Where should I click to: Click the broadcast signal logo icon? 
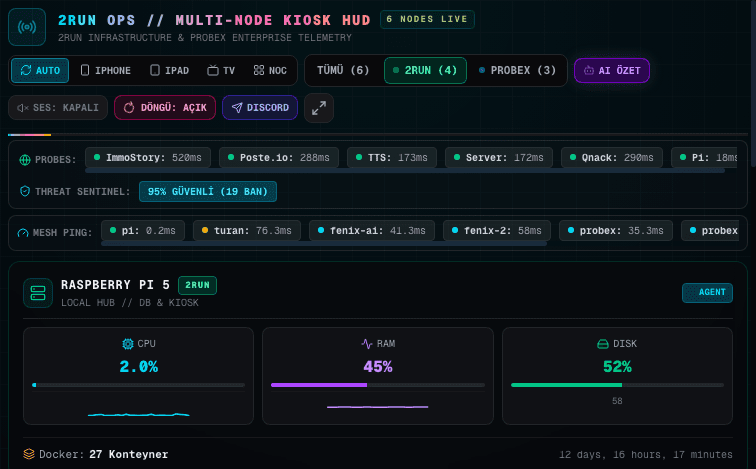(x=27, y=27)
